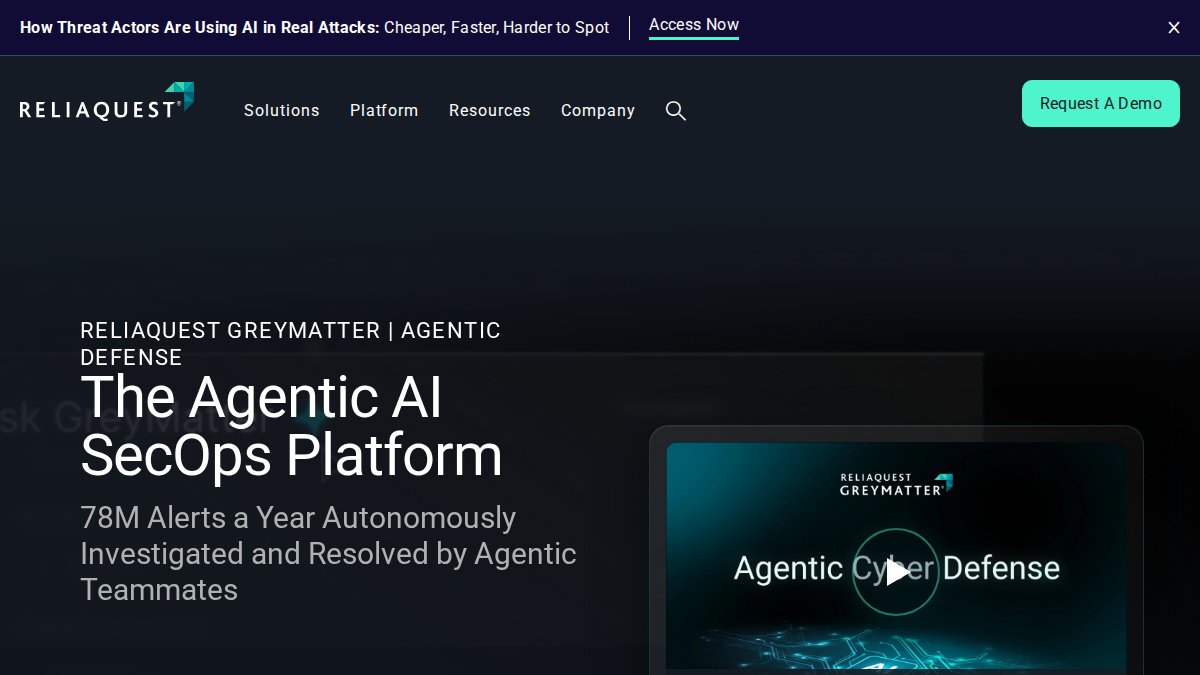Play the Agentic Cyber Defense video
This screenshot has width=1200, height=675.
[x=896, y=572]
